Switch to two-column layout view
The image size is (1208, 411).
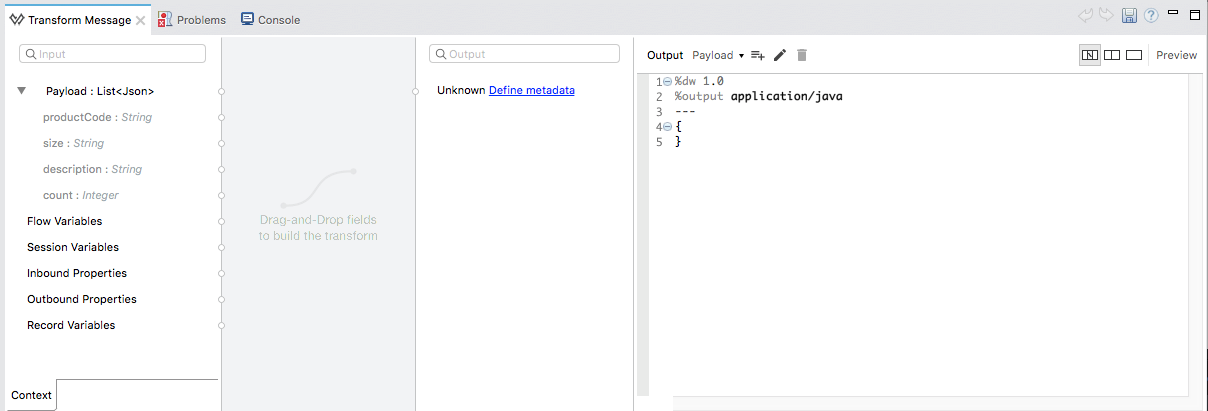pyautogui.click(x=1112, y=55)
